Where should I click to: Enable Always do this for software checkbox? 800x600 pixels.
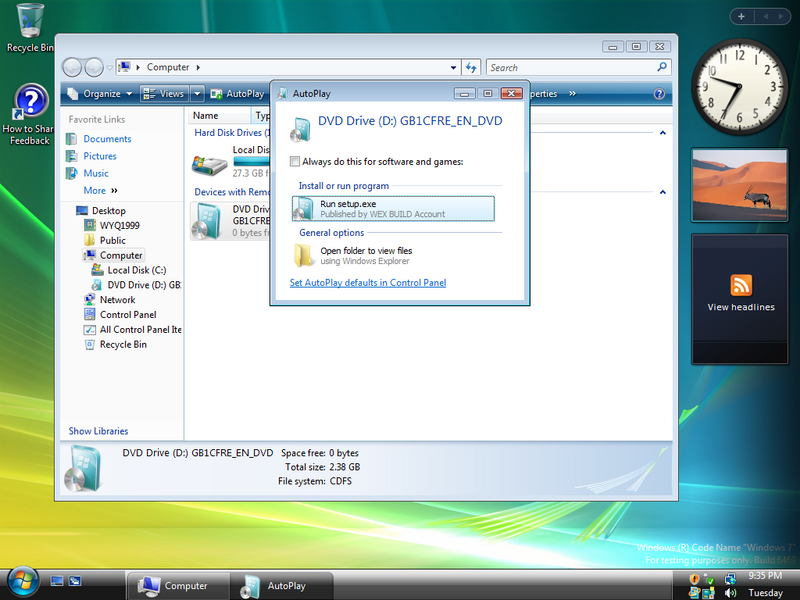[295, 161]
